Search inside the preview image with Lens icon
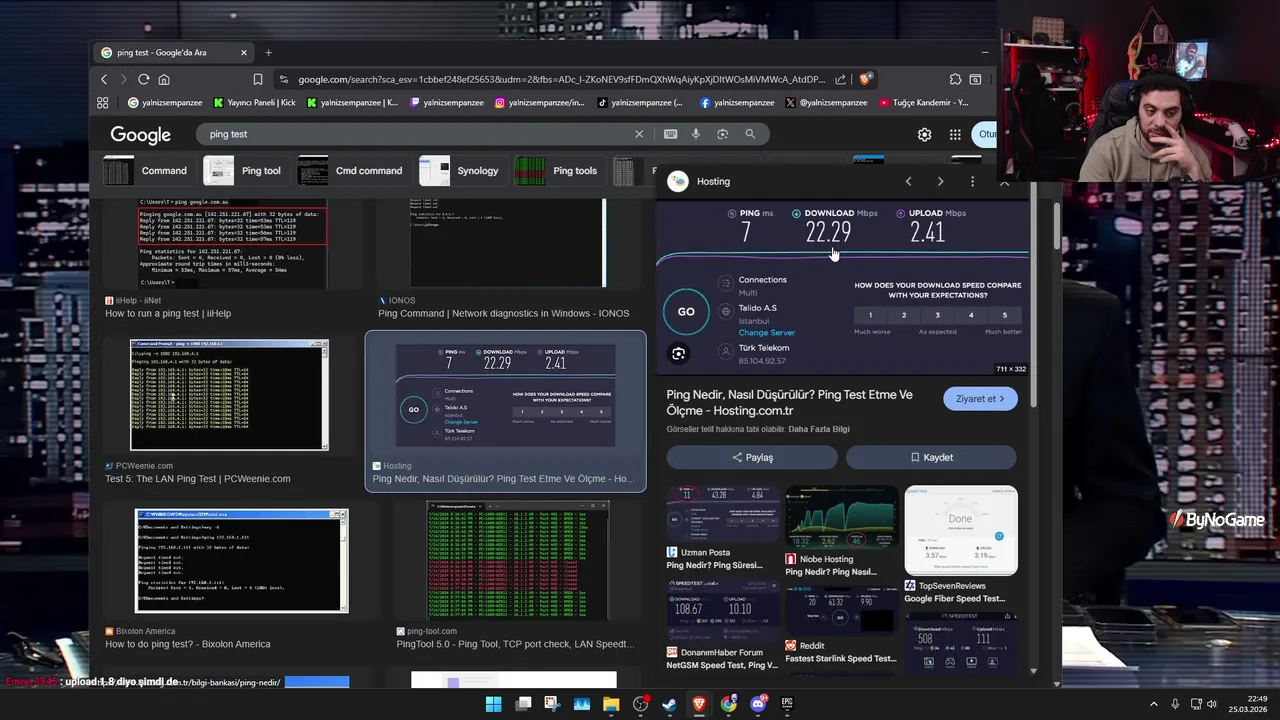 point(679,353)
